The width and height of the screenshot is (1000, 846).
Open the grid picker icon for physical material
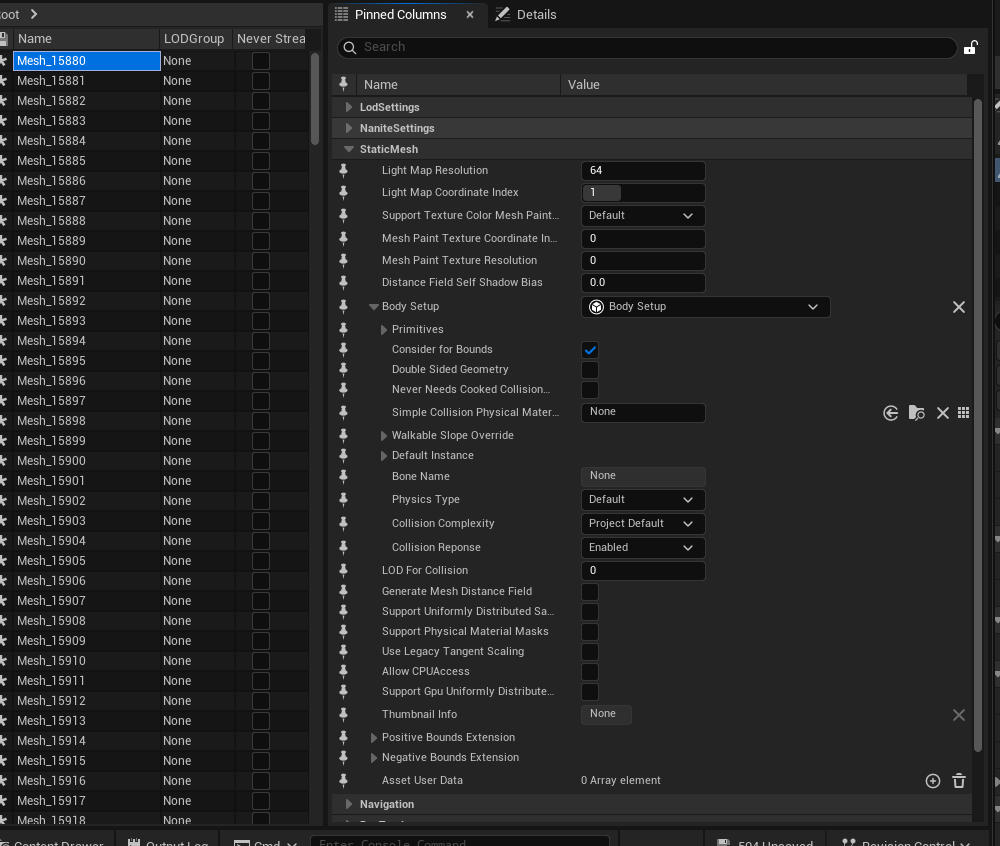963,413
